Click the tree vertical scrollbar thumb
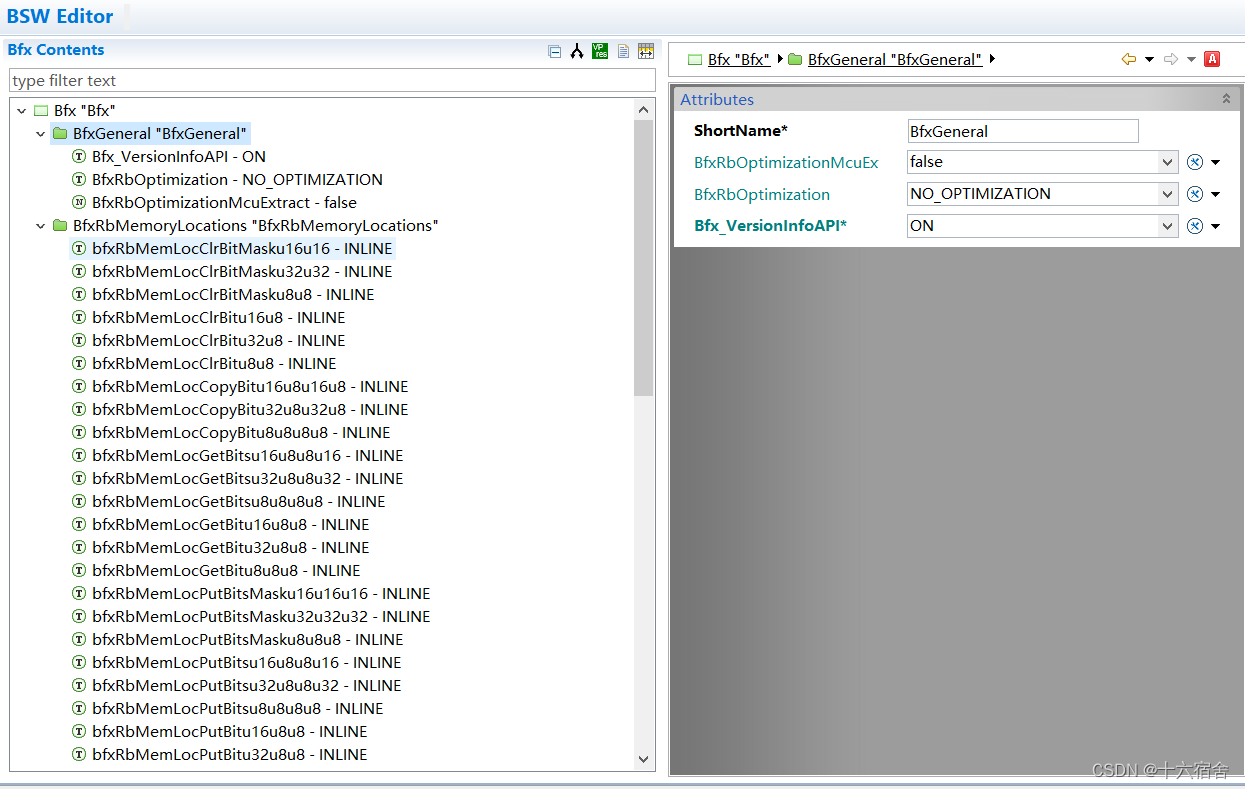The height and width of the screenshot is (789, 1245). (644, 258)
